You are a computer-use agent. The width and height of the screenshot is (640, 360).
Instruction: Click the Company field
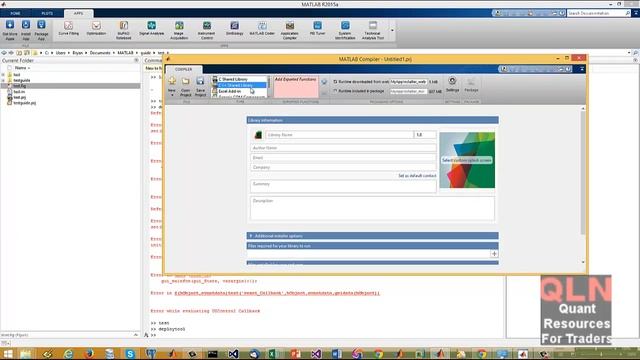click(x=343, y=167)
